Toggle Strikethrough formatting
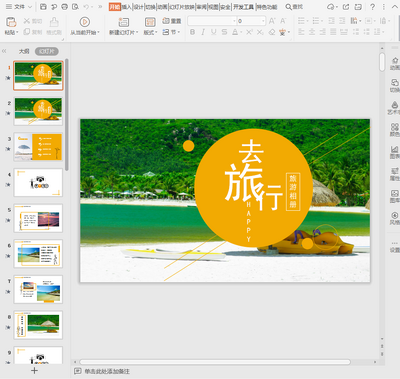 [x=224, y=32]
